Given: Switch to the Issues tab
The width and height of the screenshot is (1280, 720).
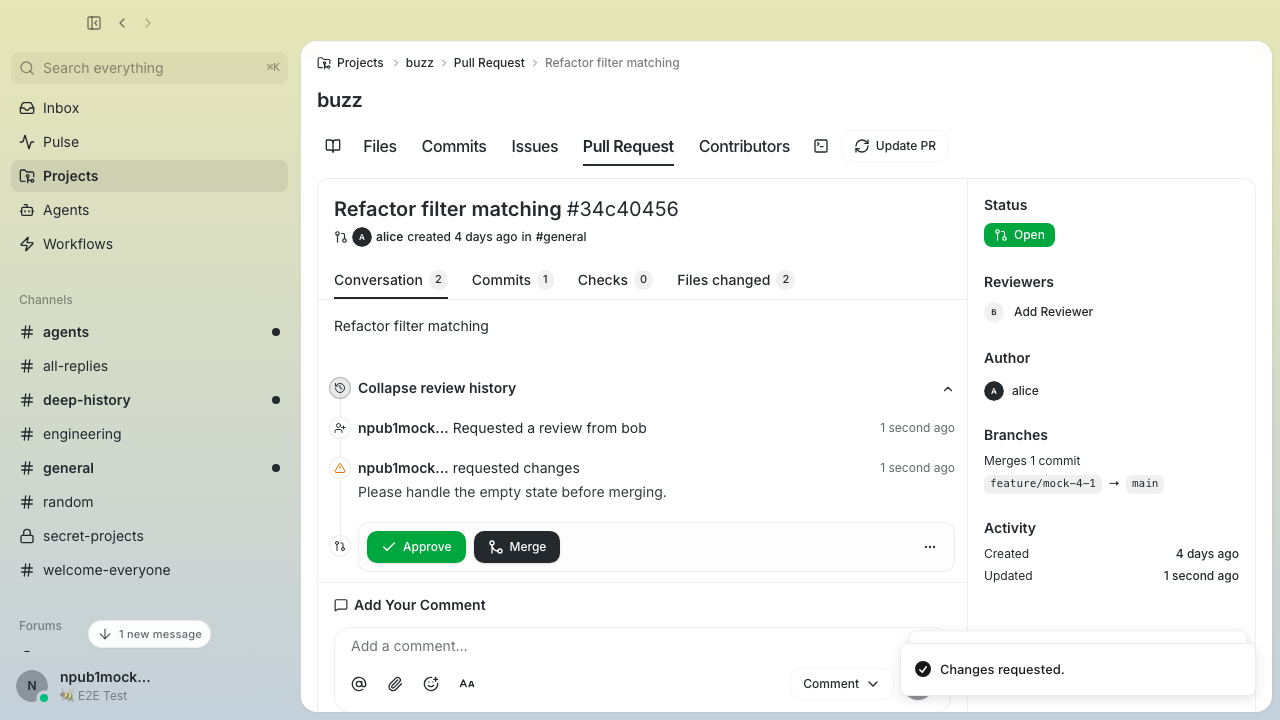Looking at the screenshot, I should coord(535,146).
